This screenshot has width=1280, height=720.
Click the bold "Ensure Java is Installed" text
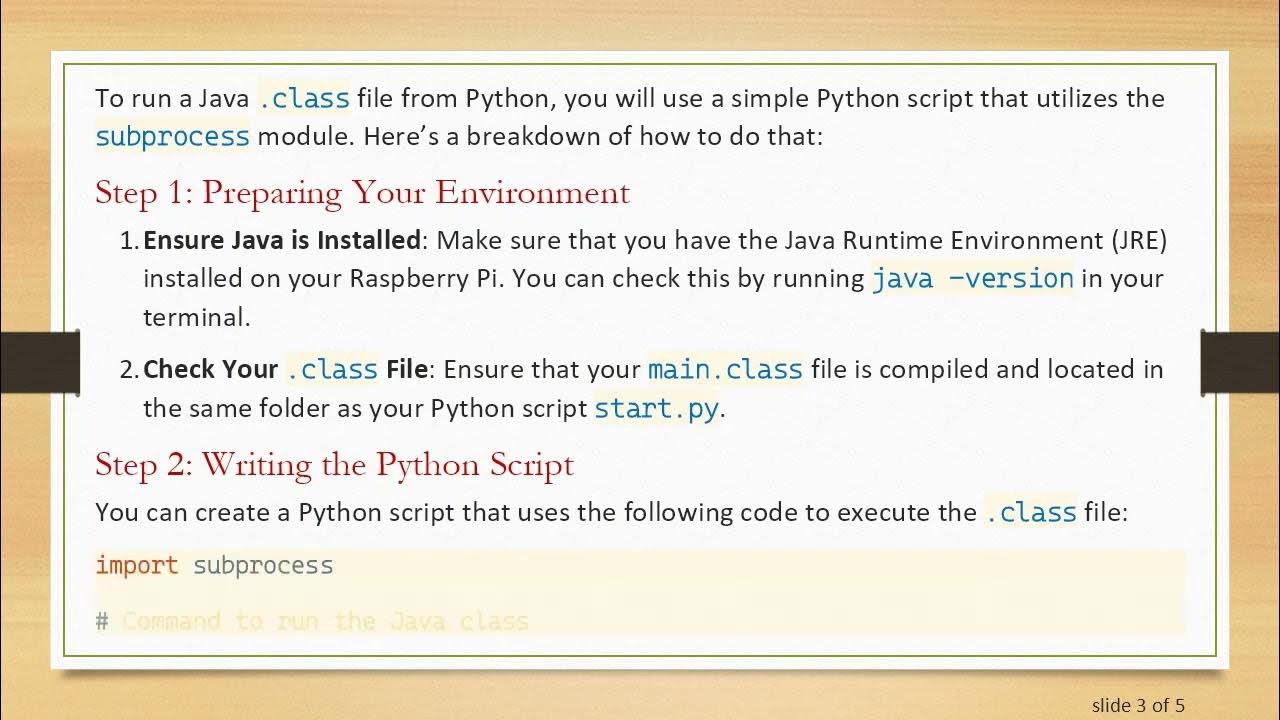click(282, 241)
